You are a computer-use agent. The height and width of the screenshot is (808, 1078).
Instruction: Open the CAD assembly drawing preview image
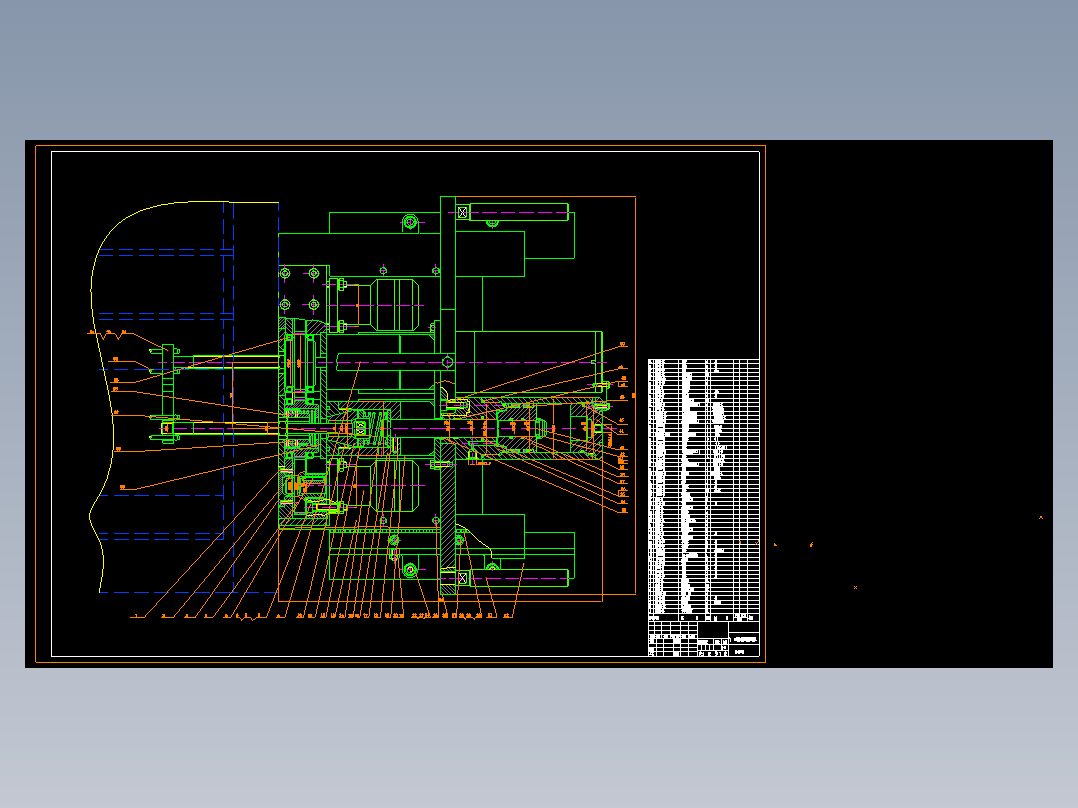(539, 404)
